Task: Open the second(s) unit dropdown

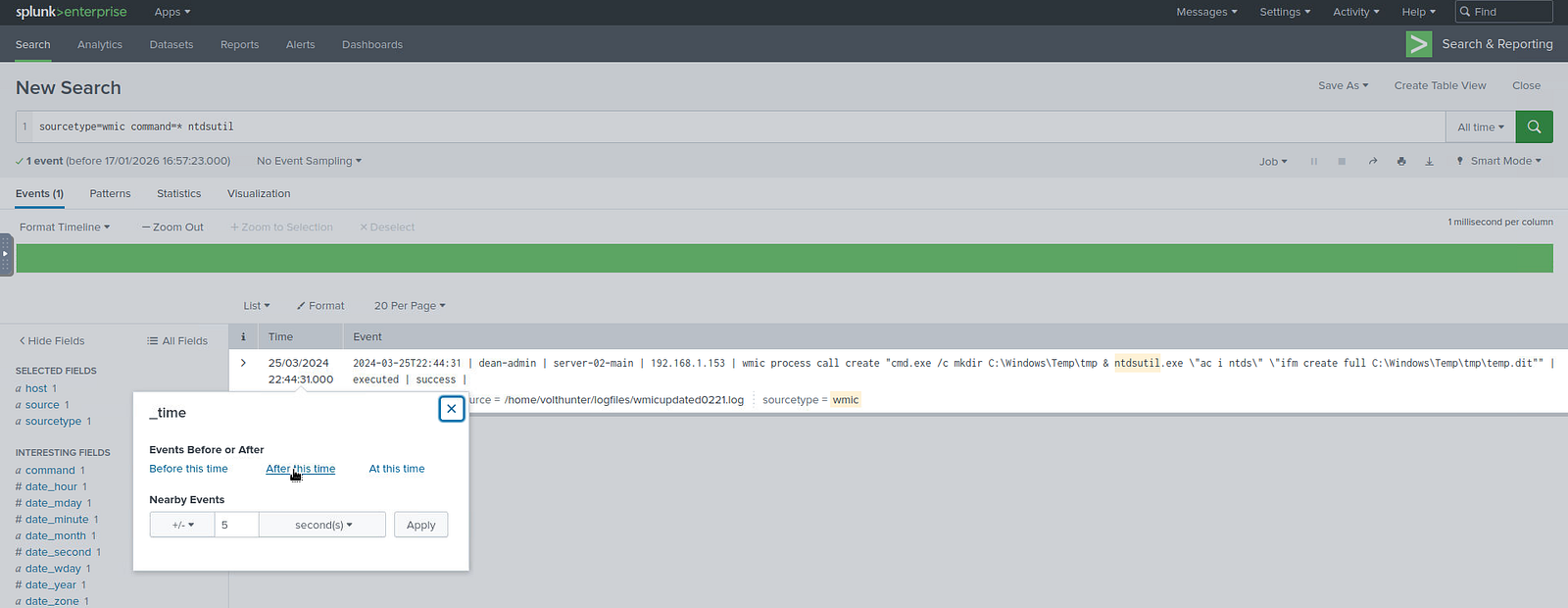Action: click(322, 525)
